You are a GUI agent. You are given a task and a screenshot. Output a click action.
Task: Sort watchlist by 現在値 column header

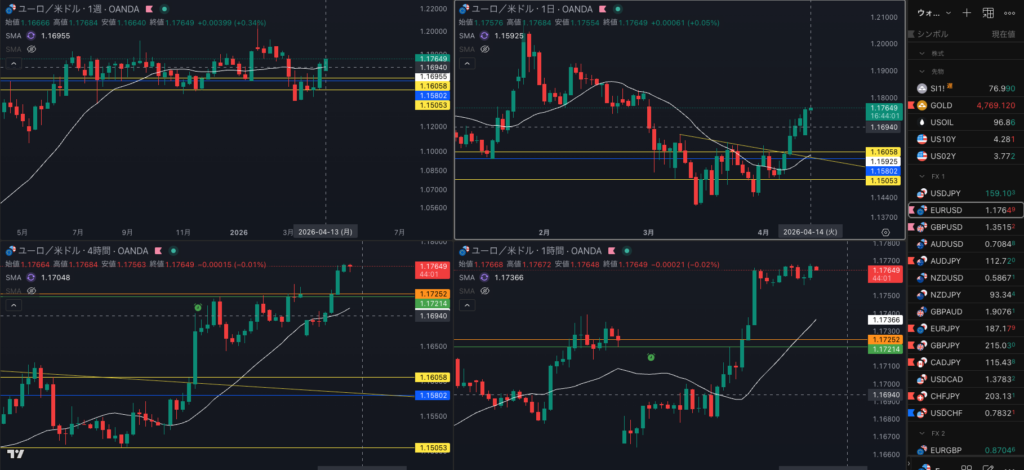1002,34
